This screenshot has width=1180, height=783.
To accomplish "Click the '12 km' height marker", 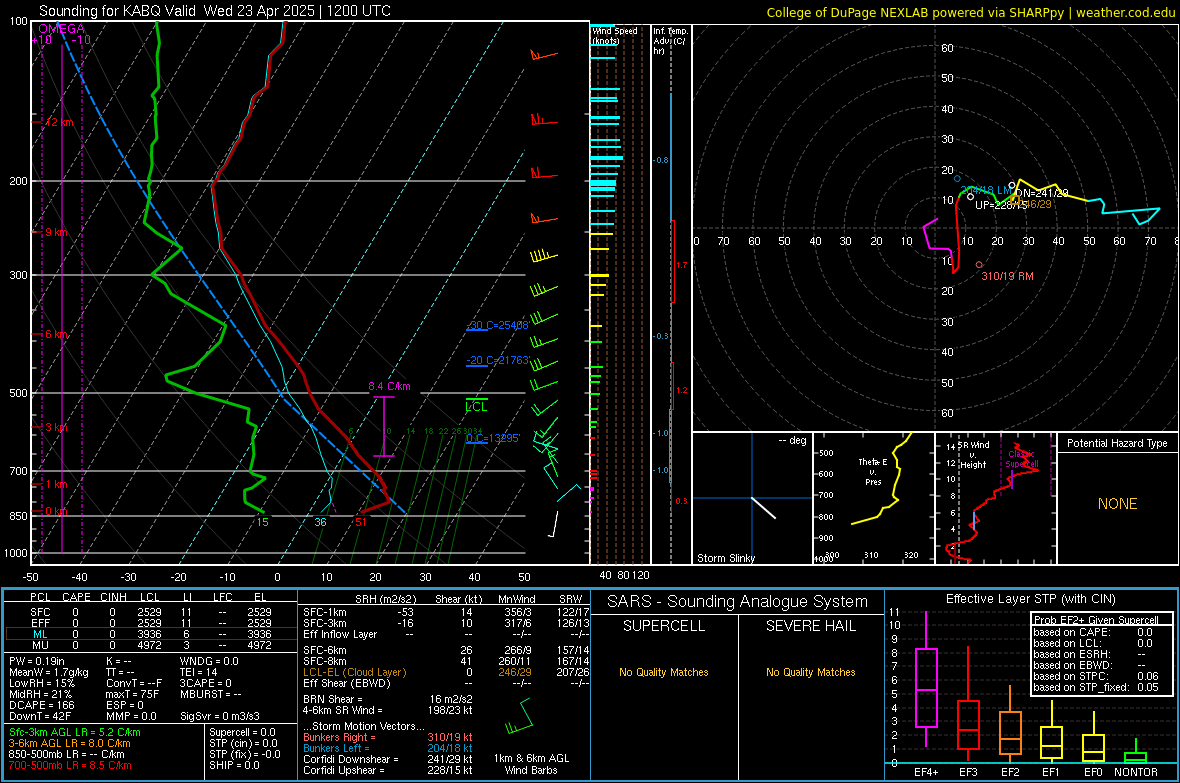I will pos(60,122).
